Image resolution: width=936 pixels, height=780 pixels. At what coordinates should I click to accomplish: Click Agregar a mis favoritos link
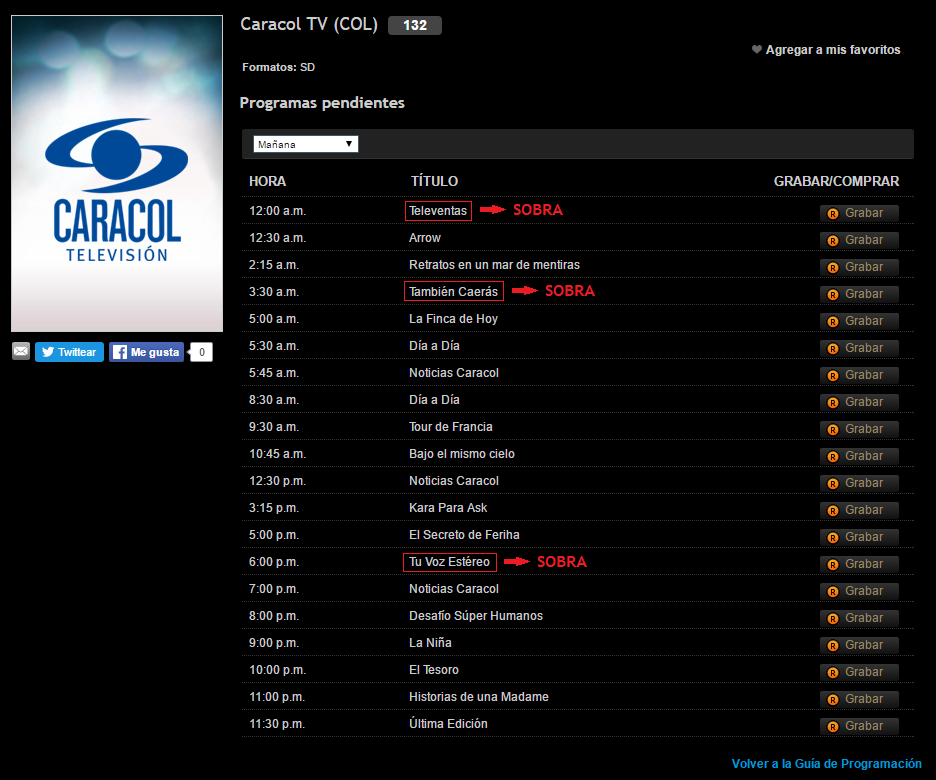click(x=833, y=50)
